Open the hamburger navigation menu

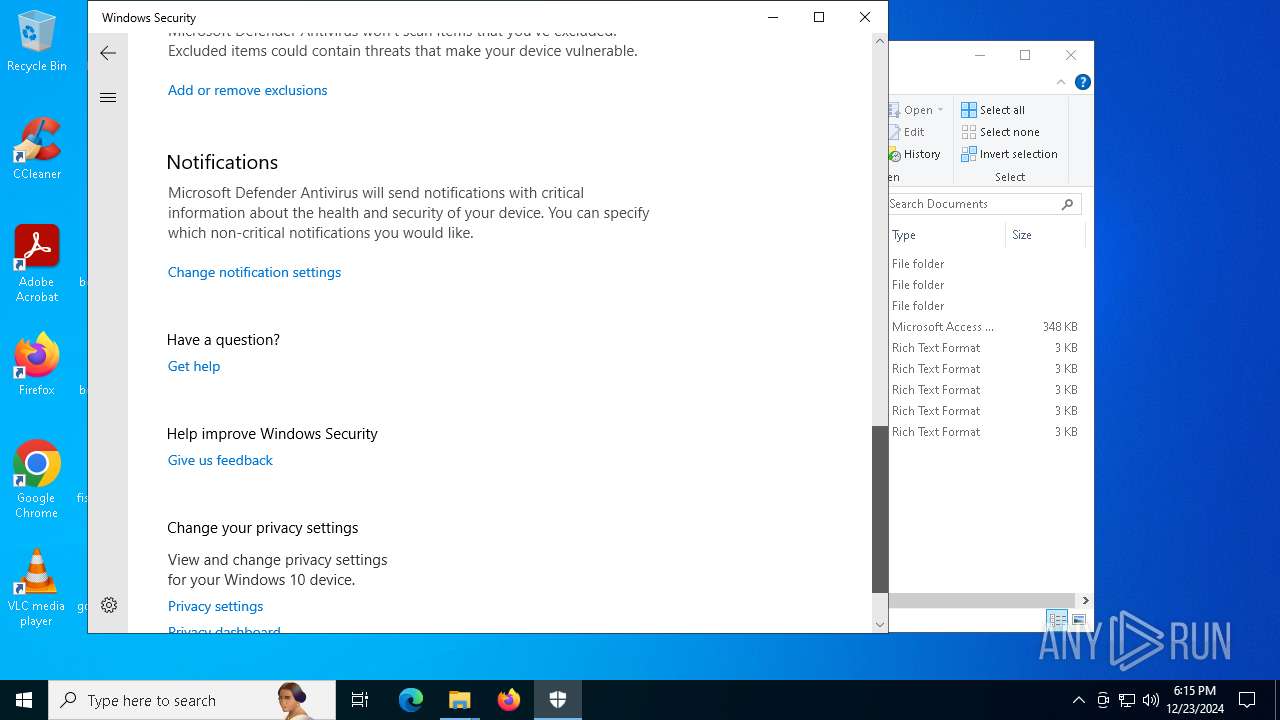[x=108, y=97]
